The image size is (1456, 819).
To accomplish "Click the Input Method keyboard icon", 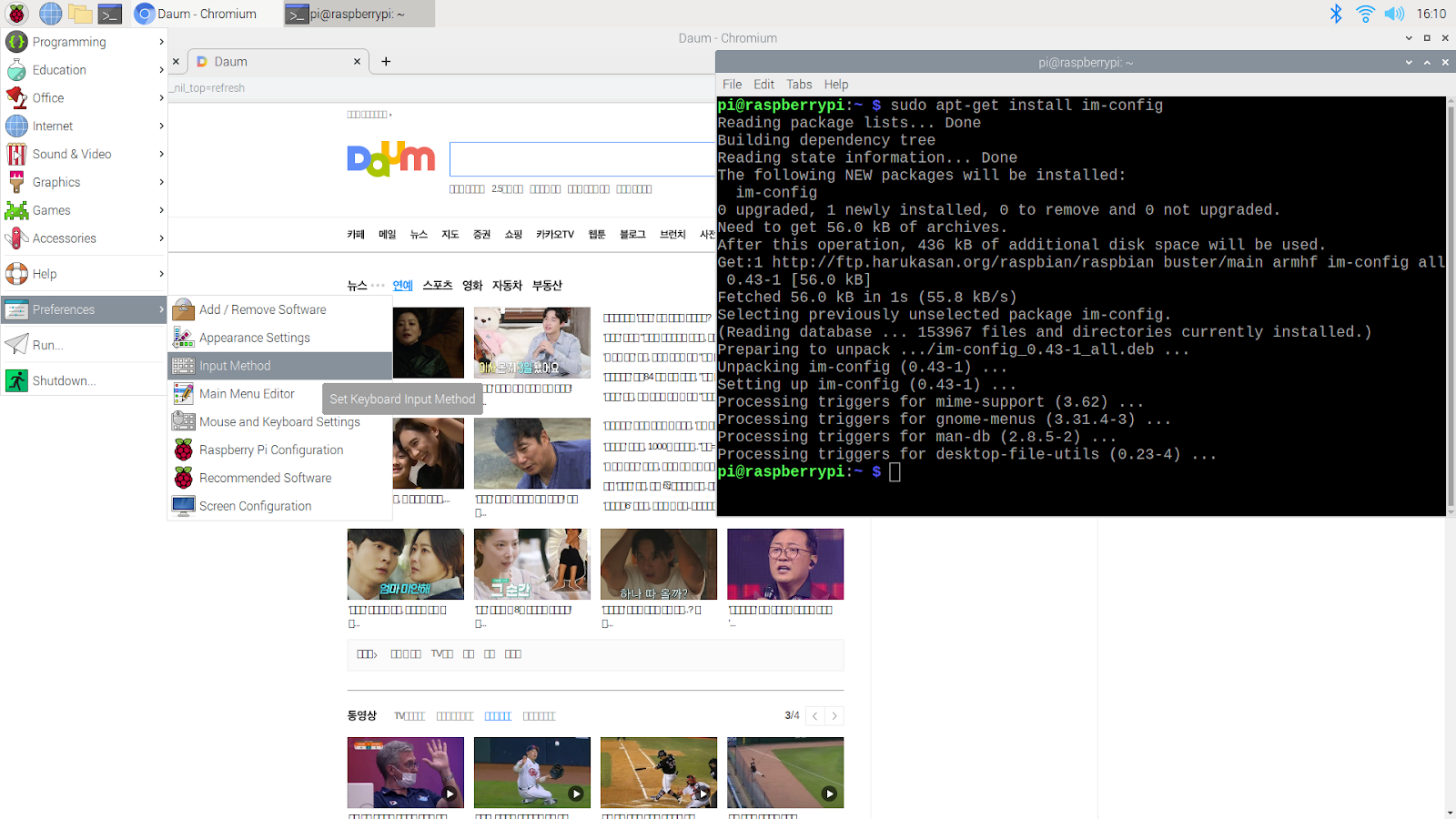I will (184, 366).
